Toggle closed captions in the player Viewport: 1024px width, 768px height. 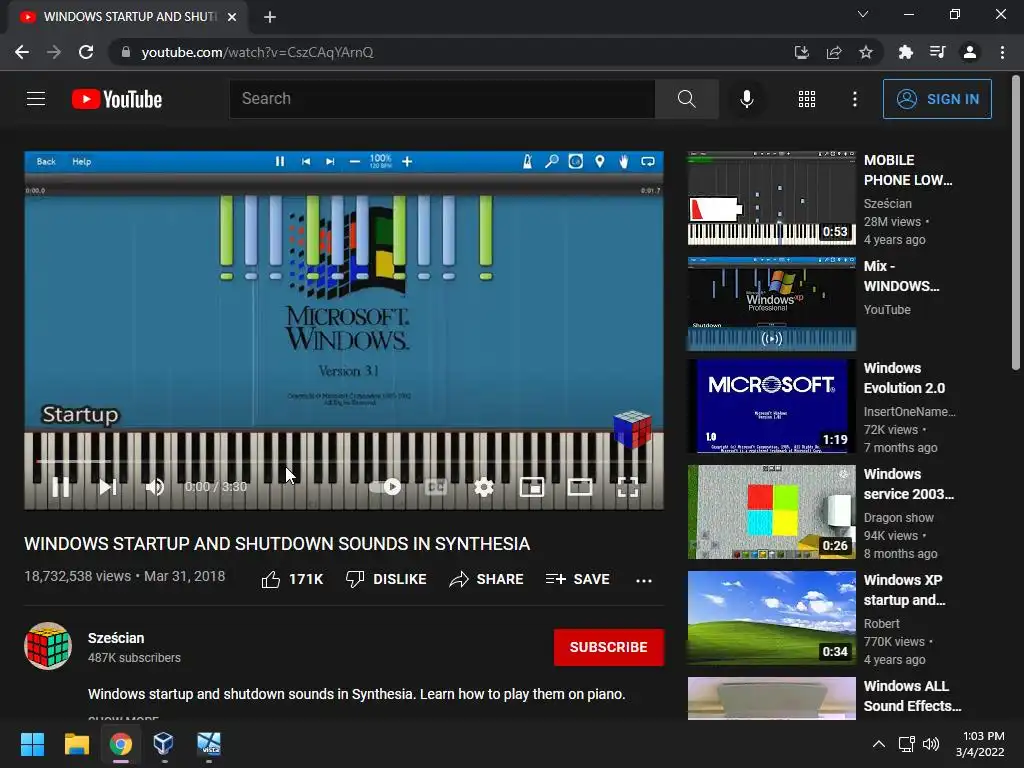[436, 487]
